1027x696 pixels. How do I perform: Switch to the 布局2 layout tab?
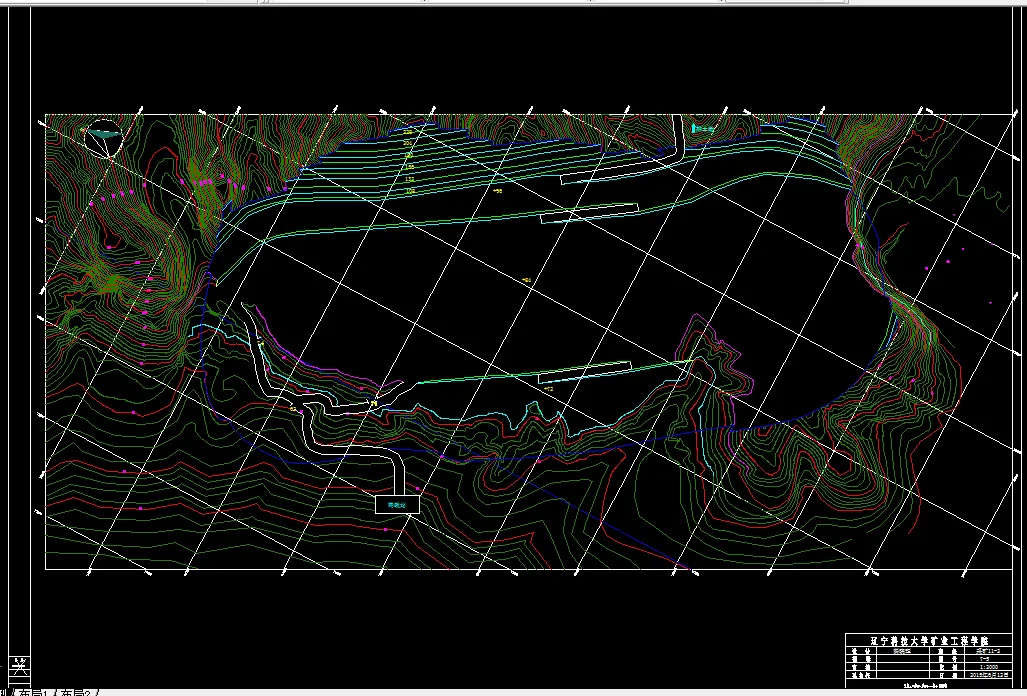pyautogui.click(x=77, y=692)
